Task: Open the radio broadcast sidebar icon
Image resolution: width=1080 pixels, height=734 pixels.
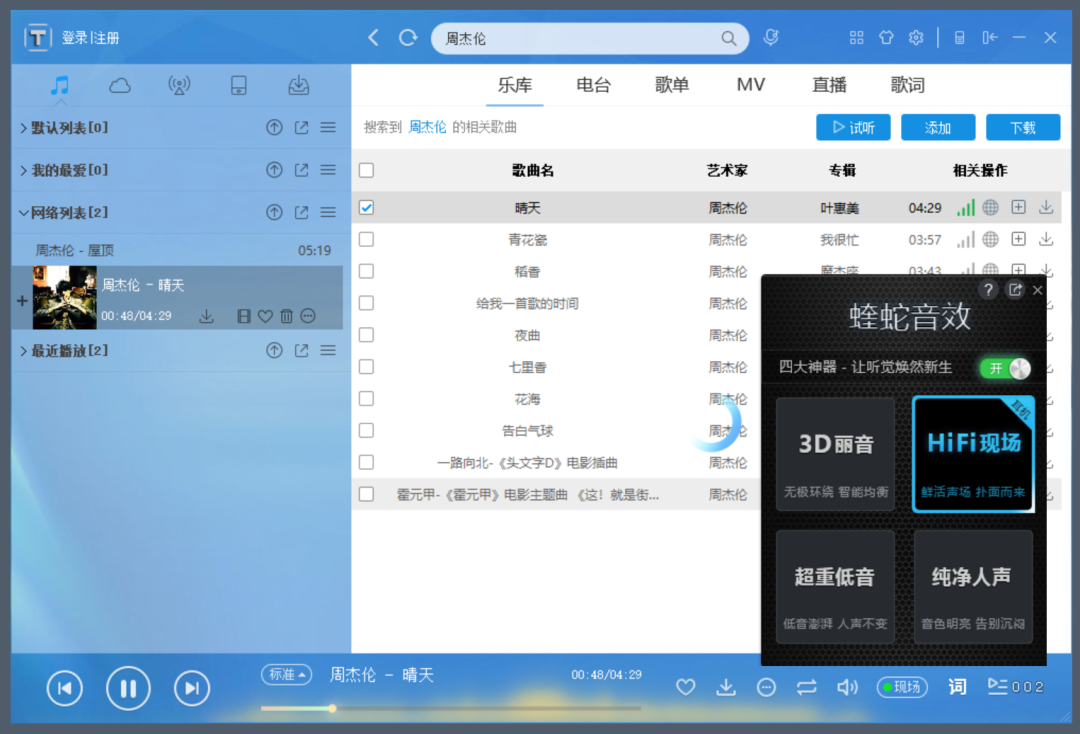Action: [x=179, y=85]
